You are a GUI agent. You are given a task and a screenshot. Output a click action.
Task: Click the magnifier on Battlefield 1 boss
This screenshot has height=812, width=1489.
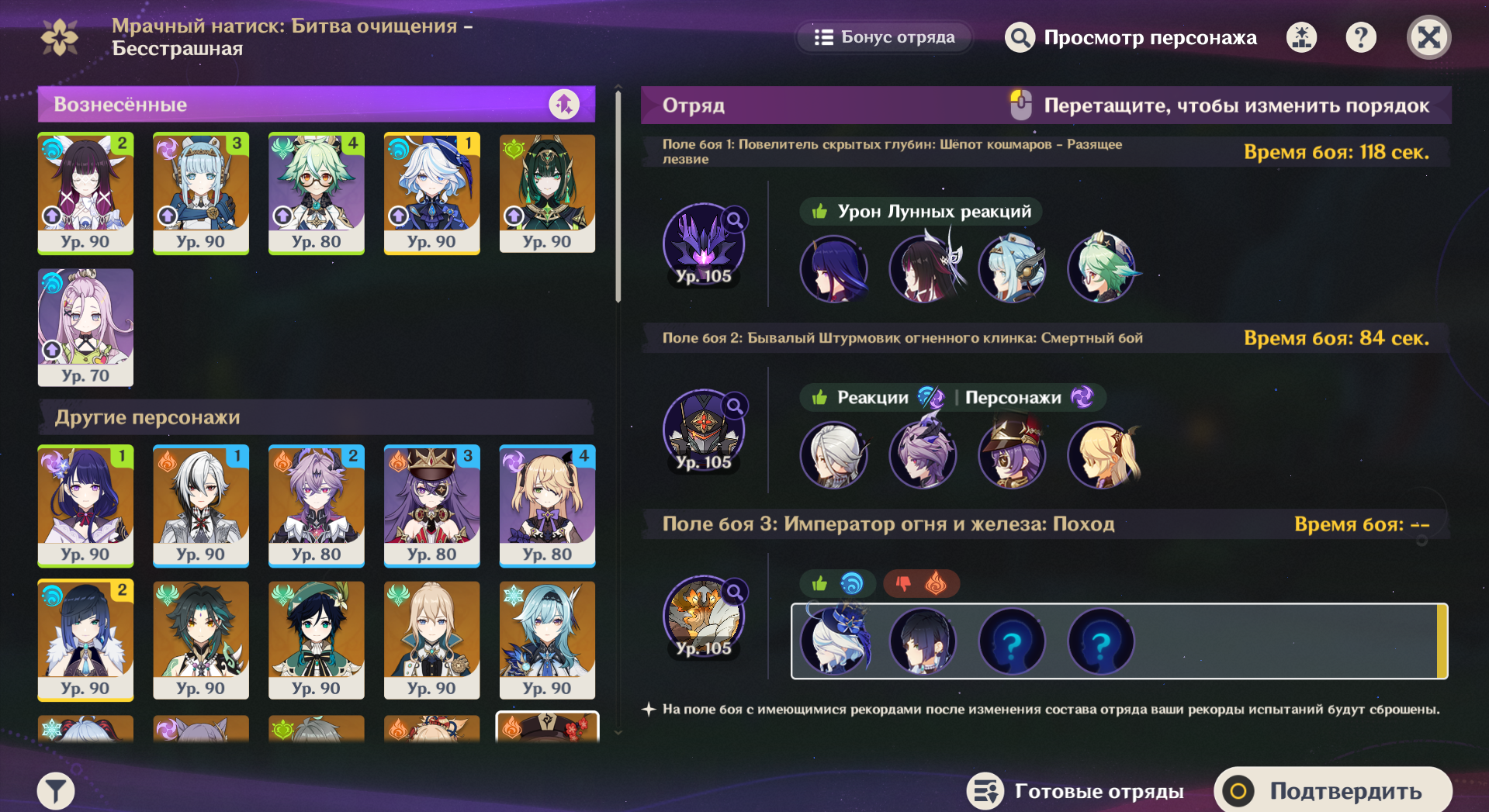[x=734, y=220]
